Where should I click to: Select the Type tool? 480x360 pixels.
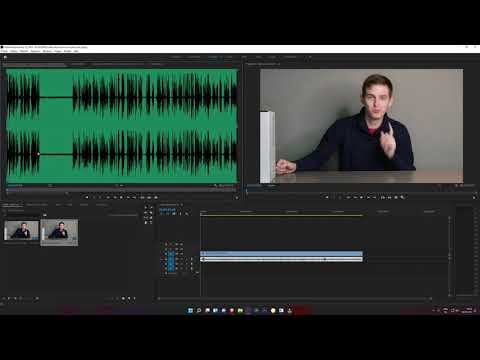[x=151, y=222]
